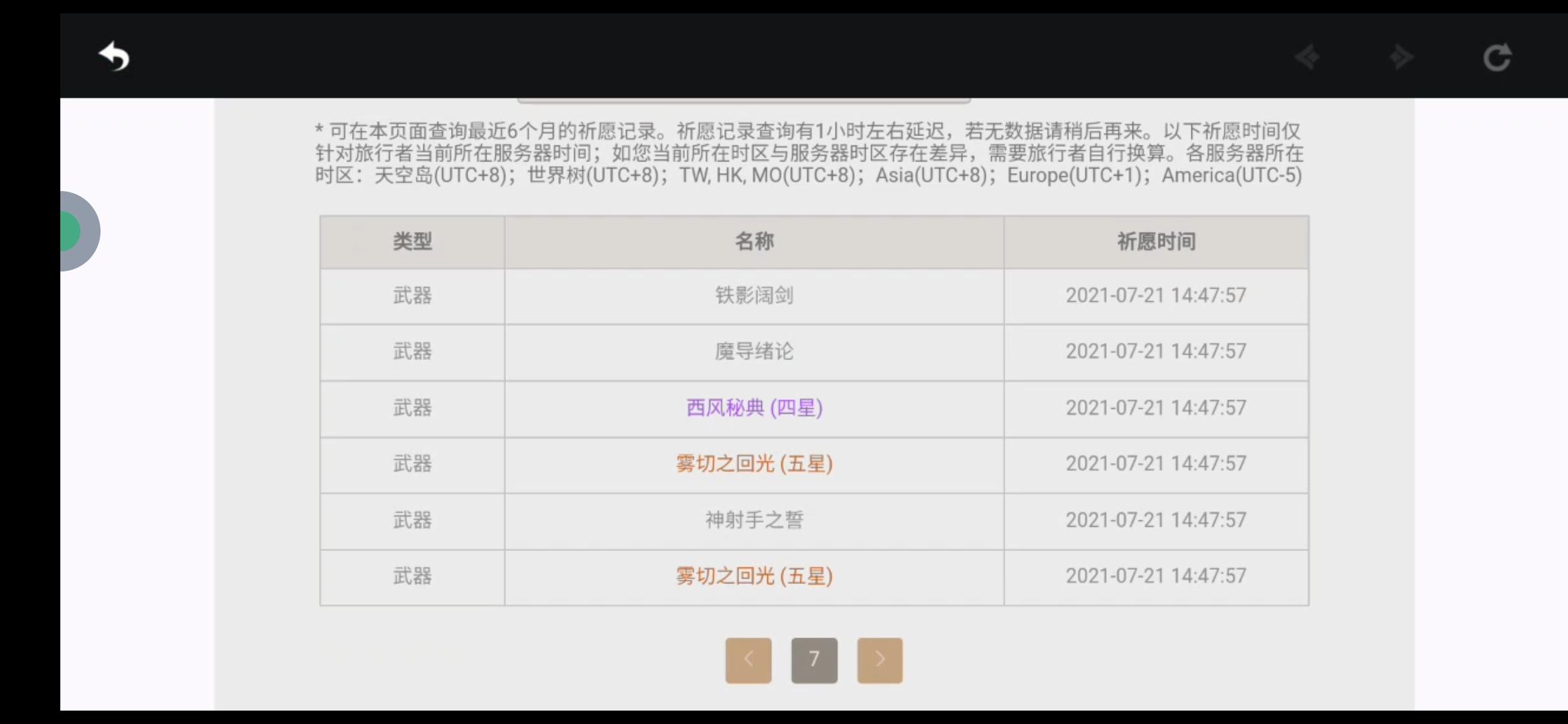The width and height of the screenshot is (1568, 724).
Task: Select the 铁影阔剑 item name
Action: pos(755,296)
